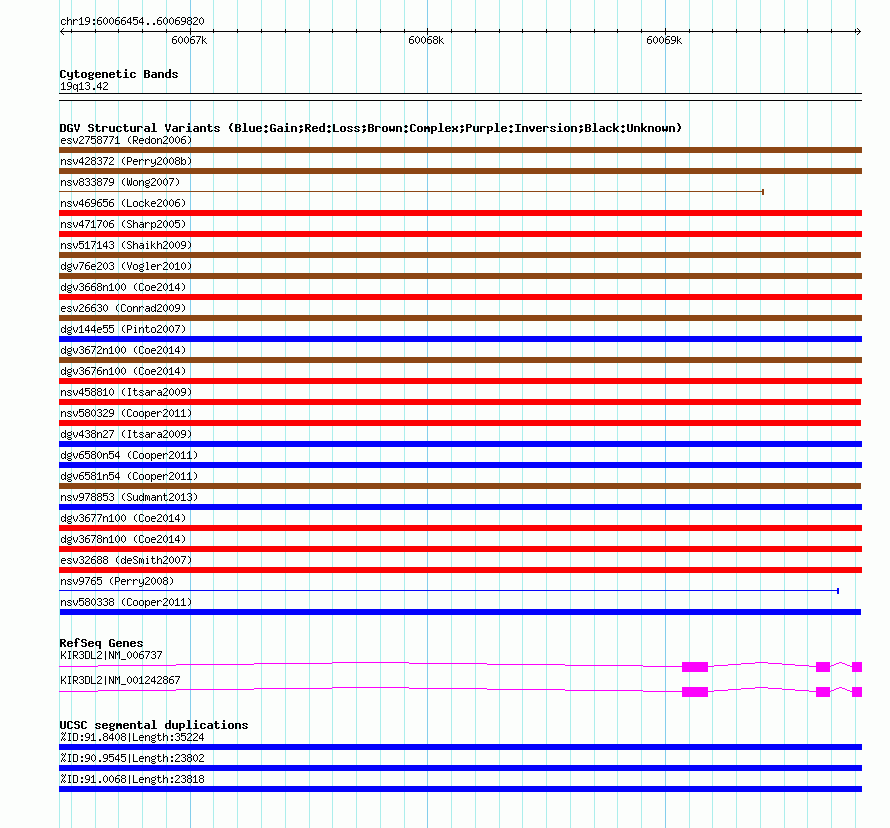Click the left arrowhead of the ruler

(62, 31)
